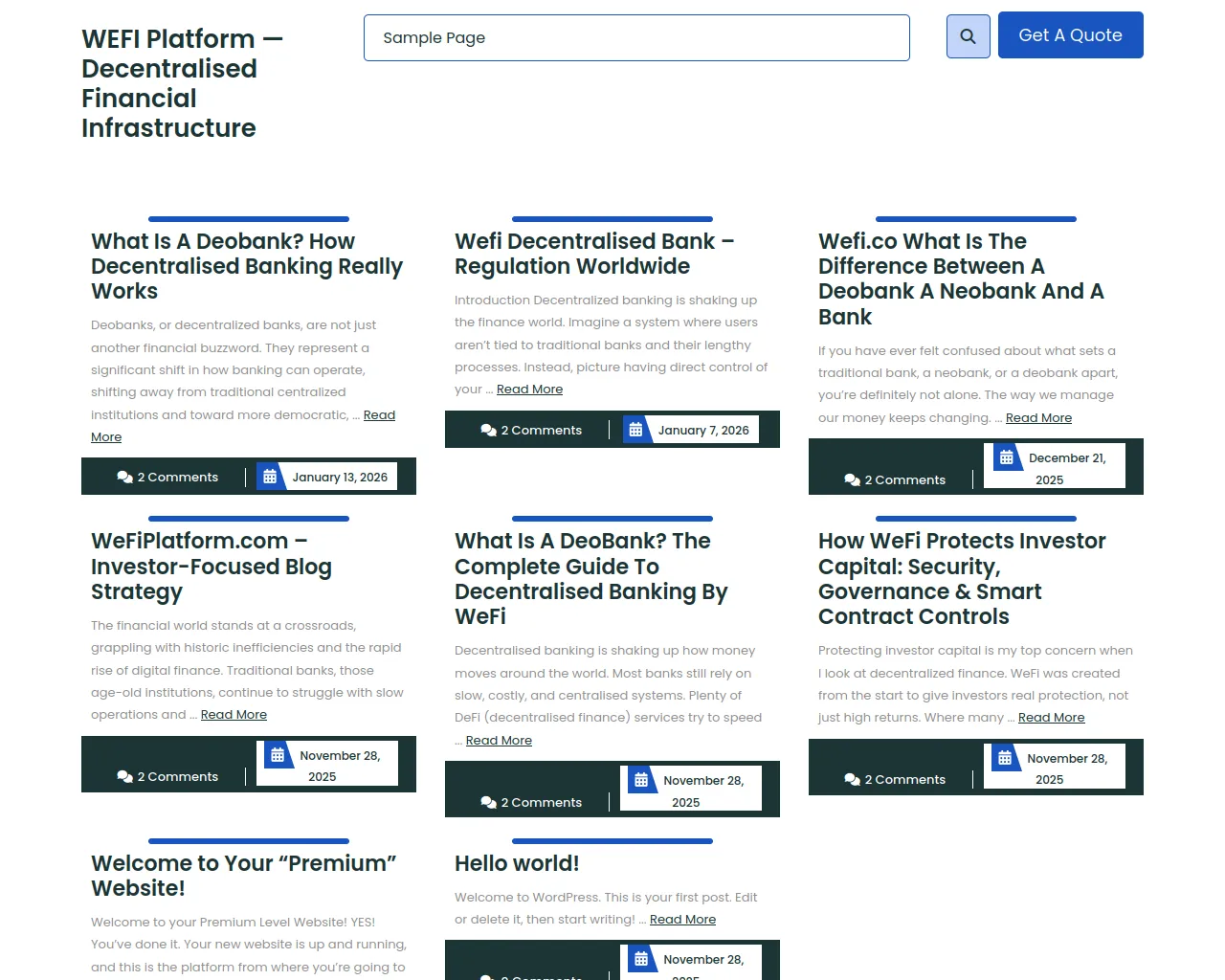The height and width of the screenshot is (980, 1225).
Task: Click comments icon under 'Investor-Focused Blog Strategy' post
Action: pyautogui.click(x=124, y=776)
